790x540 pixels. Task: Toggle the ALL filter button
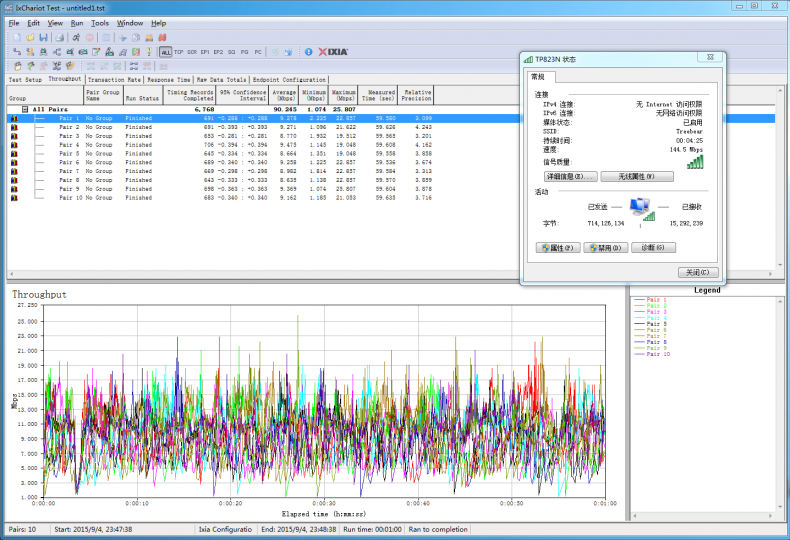(x=165, y=52)
